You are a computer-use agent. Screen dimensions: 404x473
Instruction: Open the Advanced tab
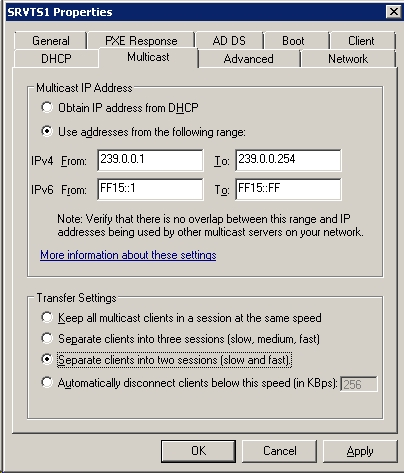pos(249,59)
